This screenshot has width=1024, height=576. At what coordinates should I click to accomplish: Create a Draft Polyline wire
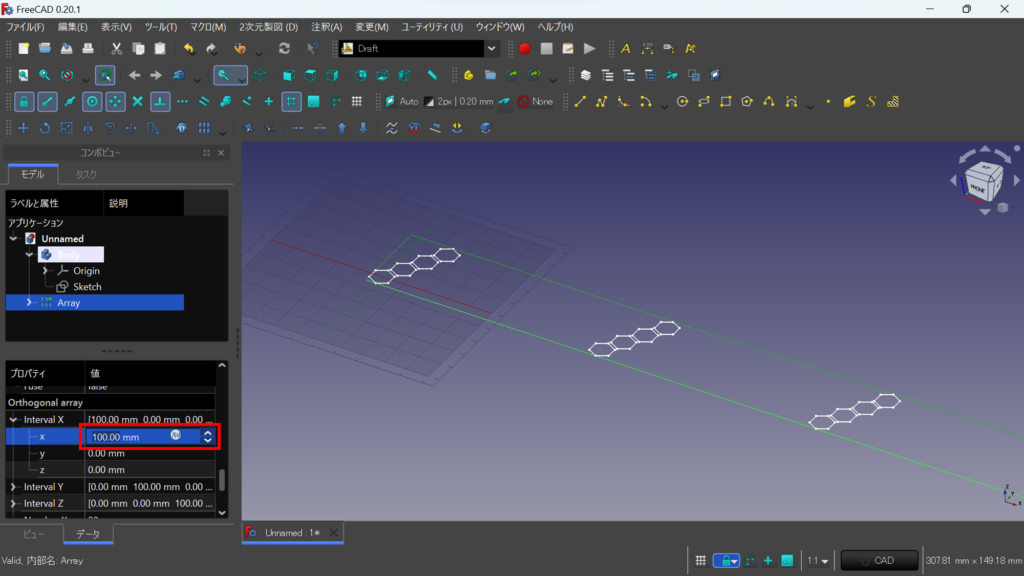pyautogui.click(x=601, y=101)
